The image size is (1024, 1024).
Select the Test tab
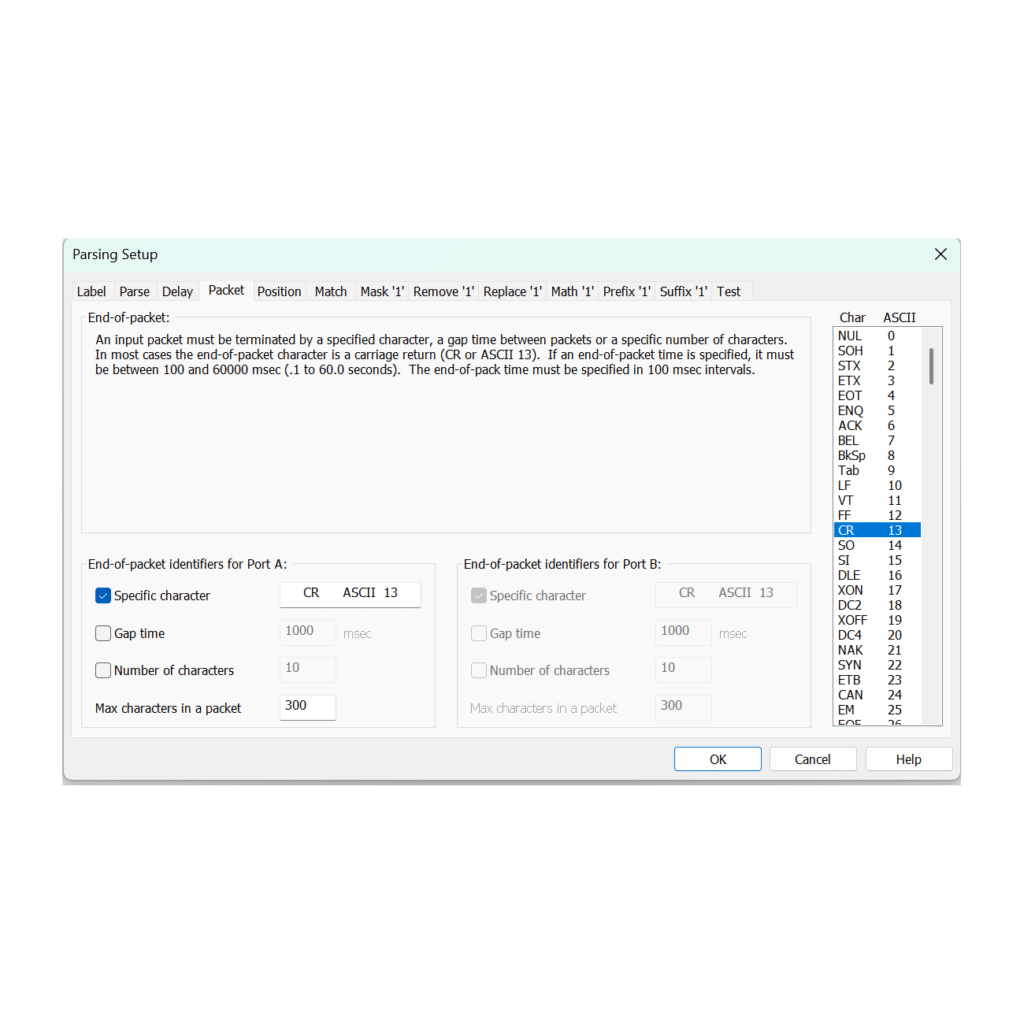coord(729,291)
